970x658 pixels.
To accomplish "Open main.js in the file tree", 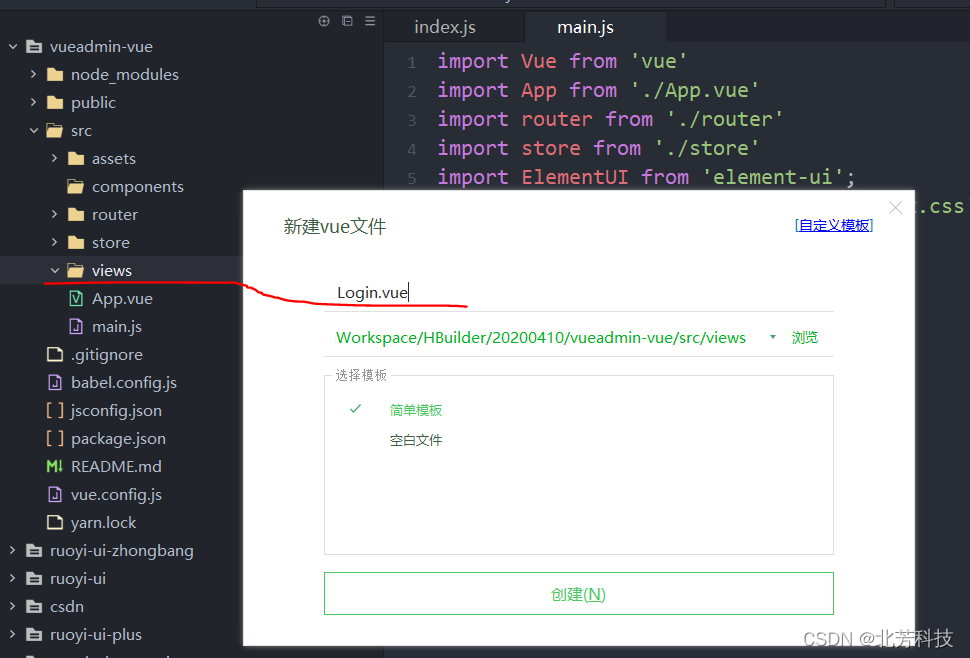I will pyautogui.click(x=117, y=327).
